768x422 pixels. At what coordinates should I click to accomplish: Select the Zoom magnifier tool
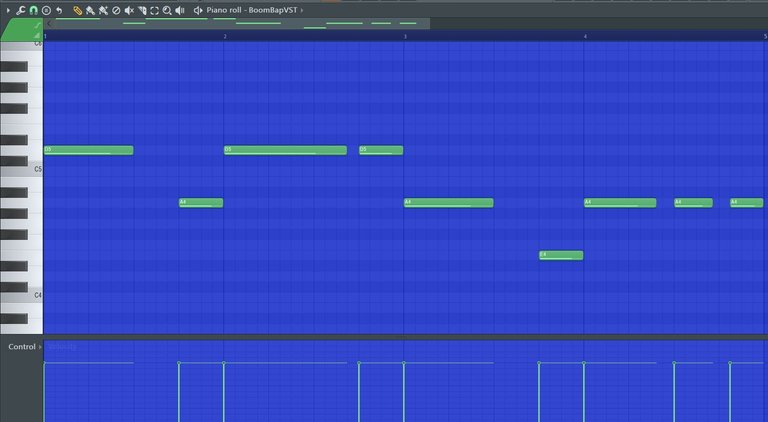tap(167, 10)
